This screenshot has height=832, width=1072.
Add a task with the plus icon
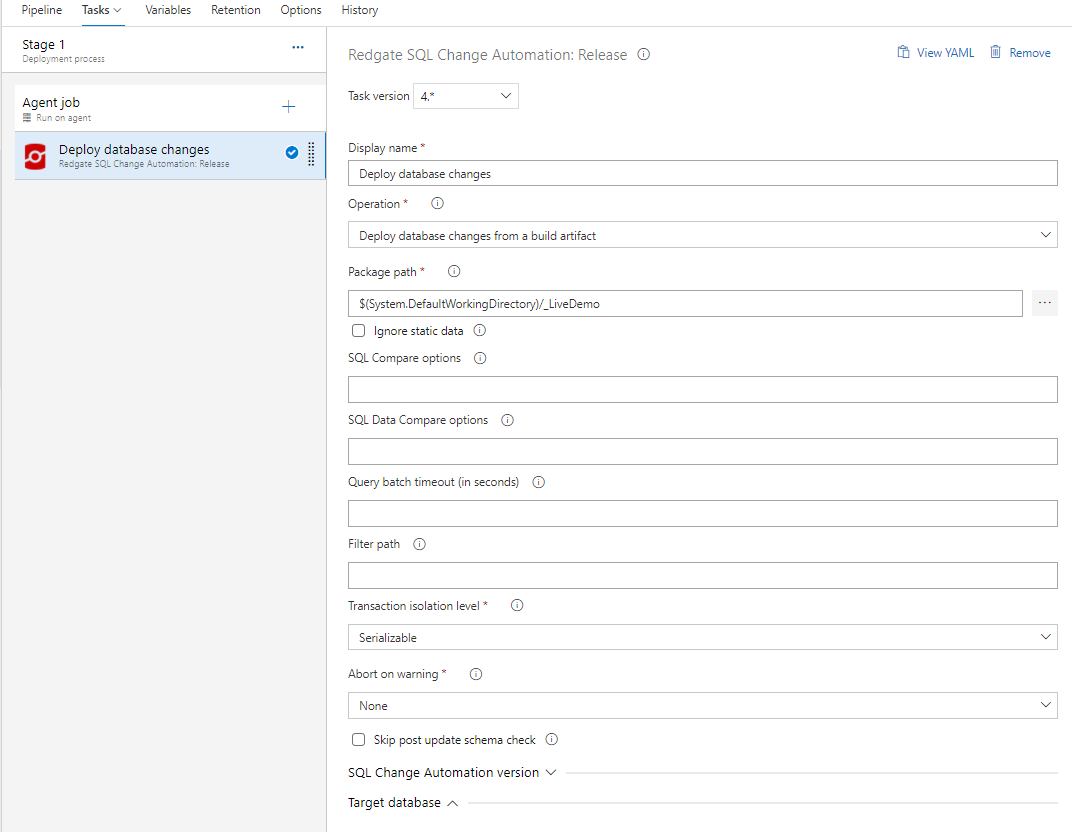point(289,107)
